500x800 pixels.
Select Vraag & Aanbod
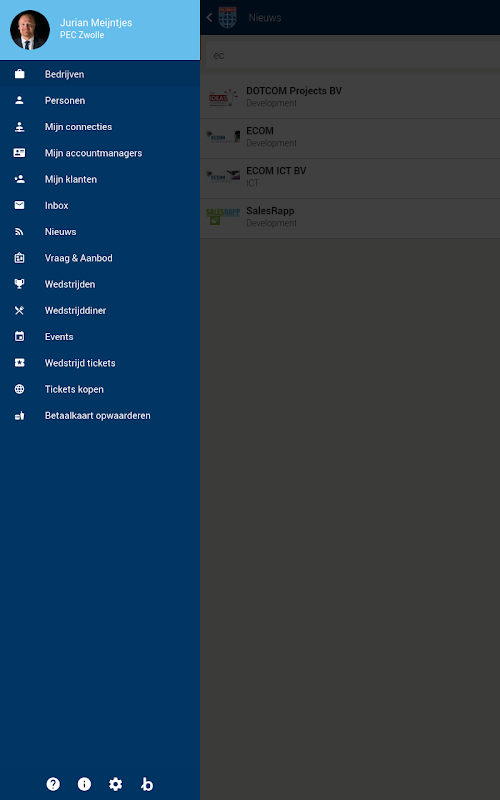coord(100,258)
